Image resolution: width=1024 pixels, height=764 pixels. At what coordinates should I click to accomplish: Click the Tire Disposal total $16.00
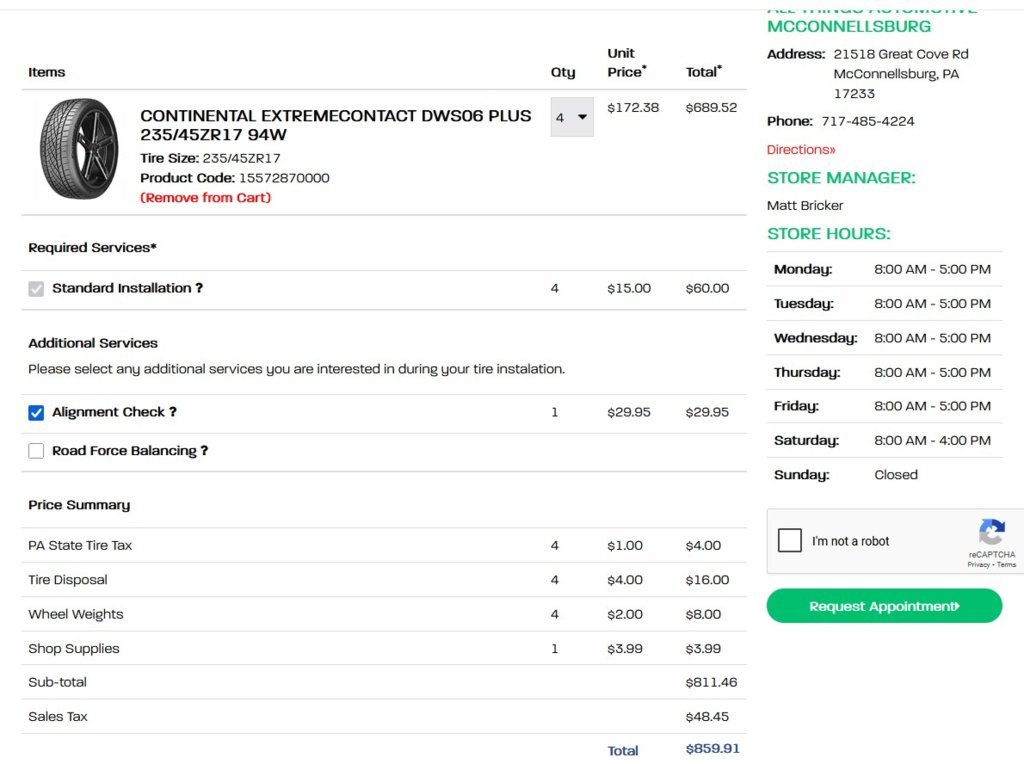(x=707, y=580)
